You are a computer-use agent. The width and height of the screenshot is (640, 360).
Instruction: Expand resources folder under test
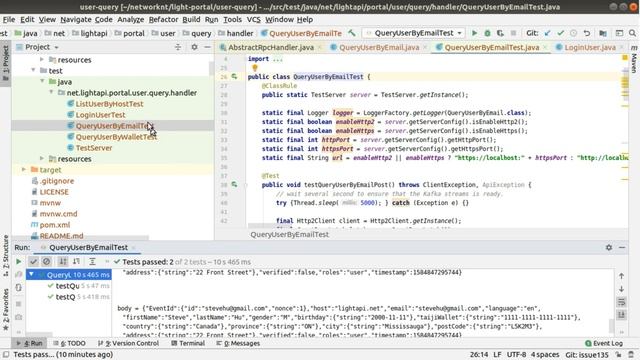coord(42,158)
